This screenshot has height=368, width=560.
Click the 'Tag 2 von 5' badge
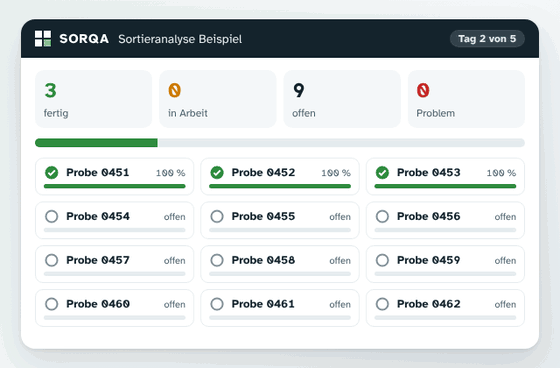point(487,39)
